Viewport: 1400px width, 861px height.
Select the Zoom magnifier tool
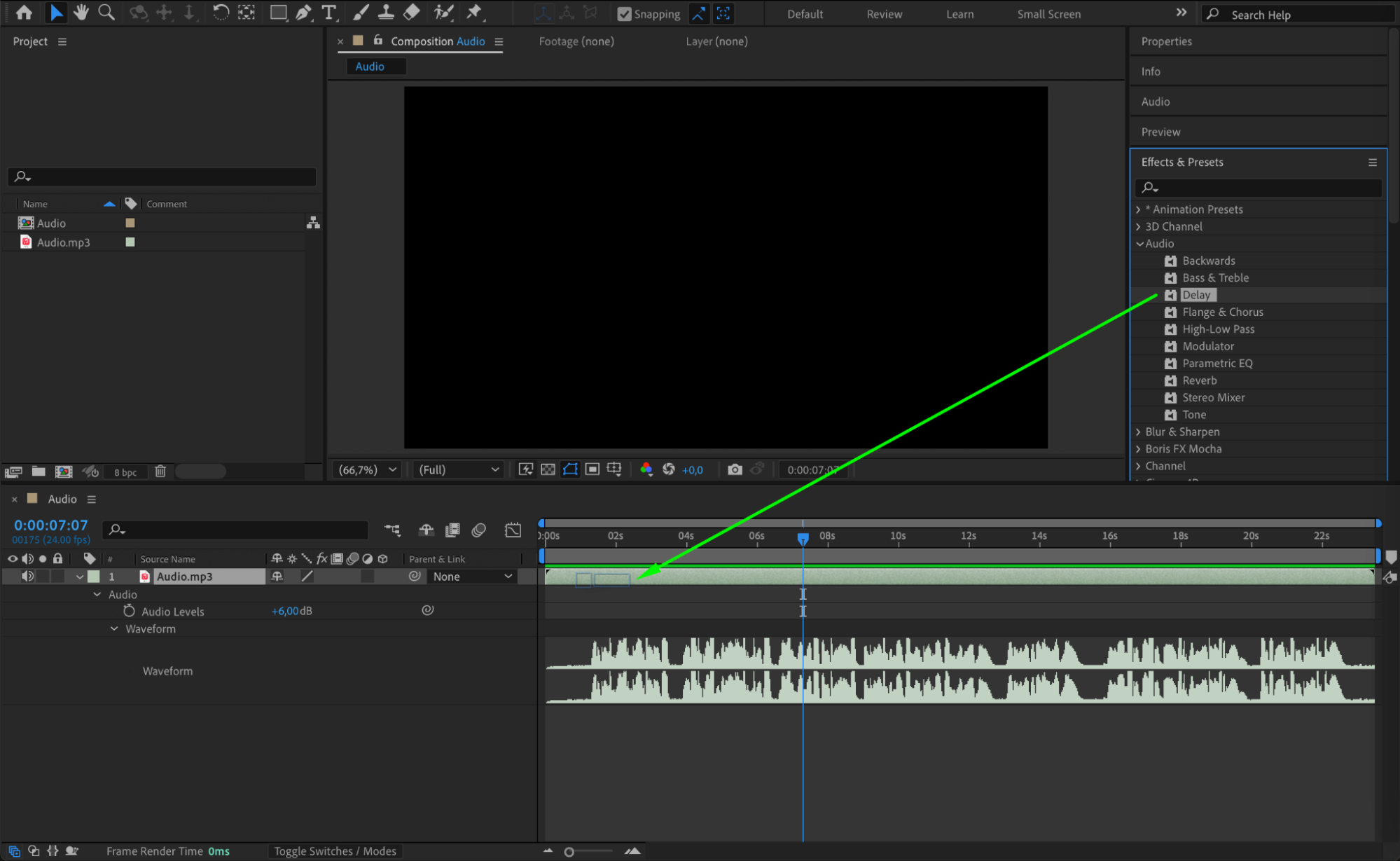tap(106, 12)
